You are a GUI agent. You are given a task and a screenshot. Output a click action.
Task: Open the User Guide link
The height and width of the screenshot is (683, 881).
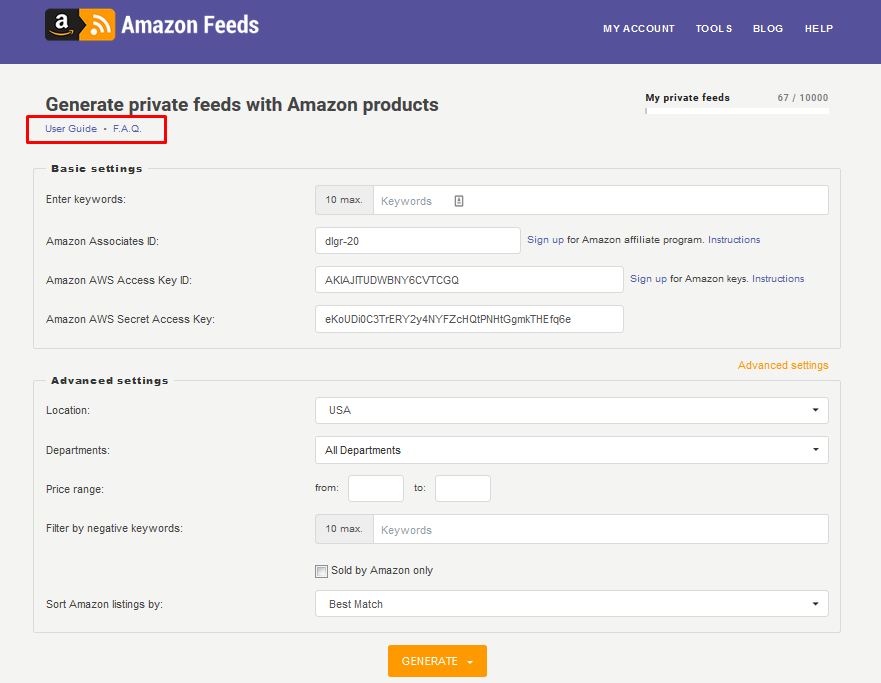(x=71, y=129)
